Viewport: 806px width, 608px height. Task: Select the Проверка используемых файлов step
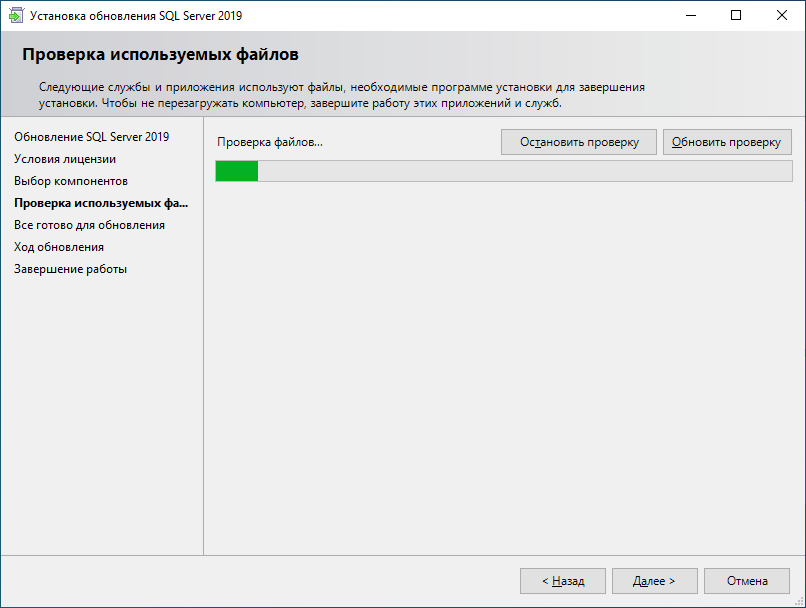[x=101, y=203]
